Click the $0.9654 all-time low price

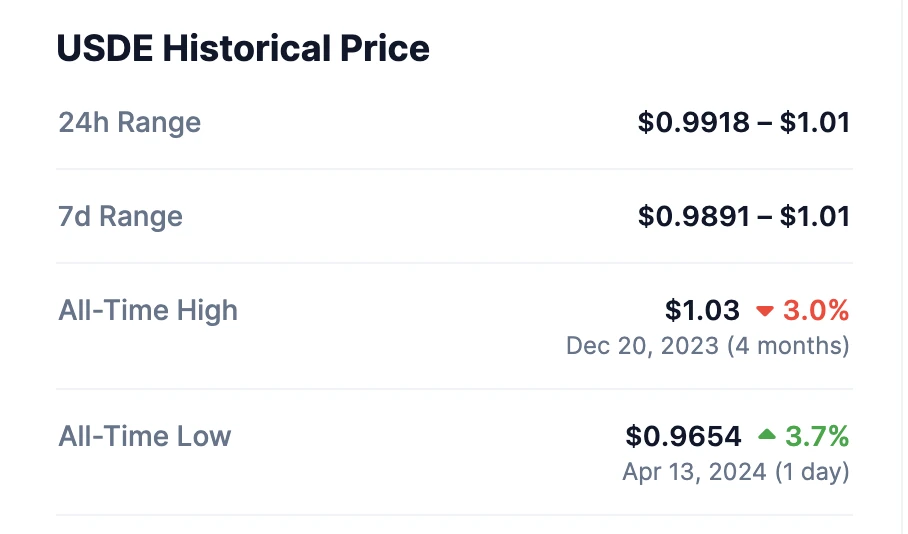[684, 436]
